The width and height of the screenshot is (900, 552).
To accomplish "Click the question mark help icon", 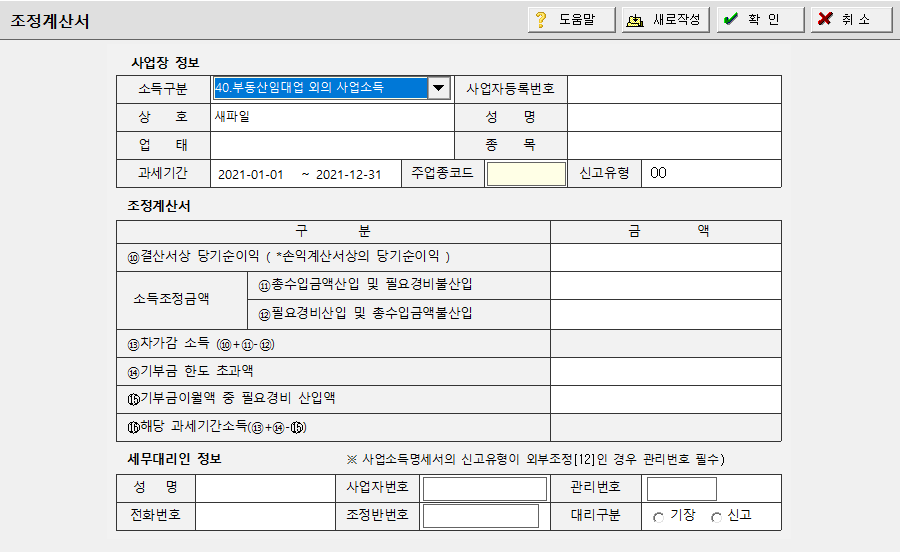I will [540, 20].
